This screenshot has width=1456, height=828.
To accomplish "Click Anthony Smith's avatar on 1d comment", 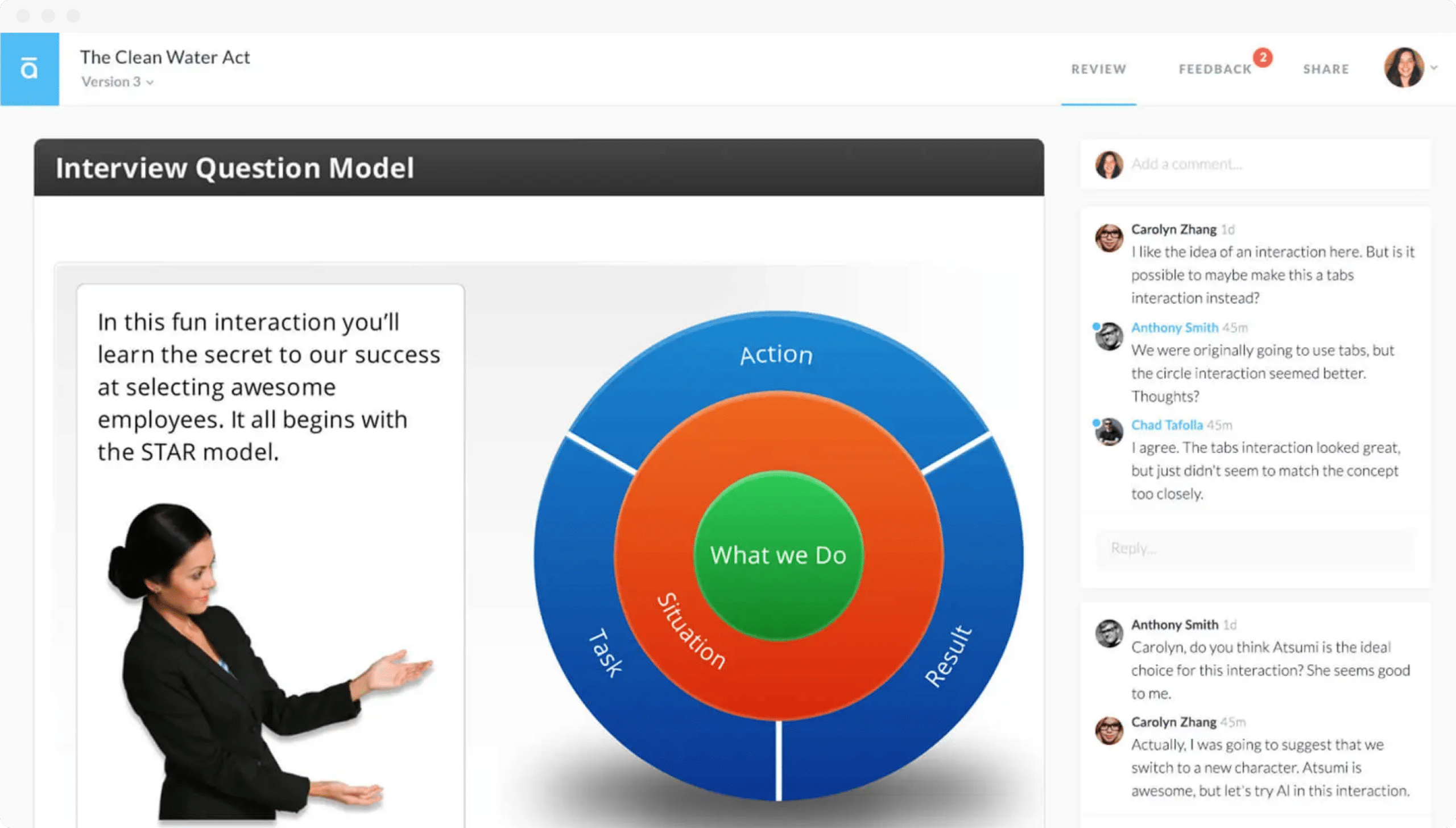I will (1109, 633).
